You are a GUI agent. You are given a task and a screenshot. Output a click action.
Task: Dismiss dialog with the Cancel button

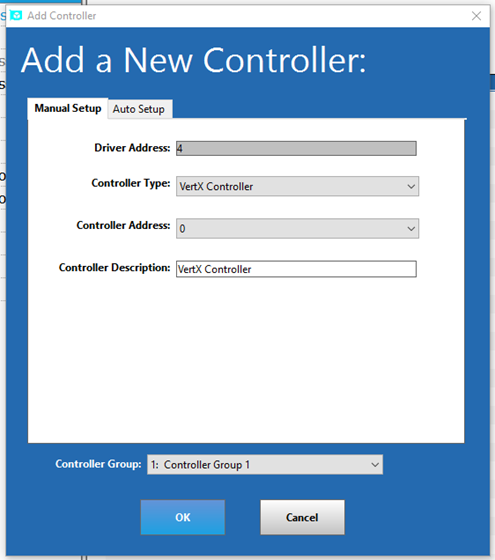tap(302, 517)
